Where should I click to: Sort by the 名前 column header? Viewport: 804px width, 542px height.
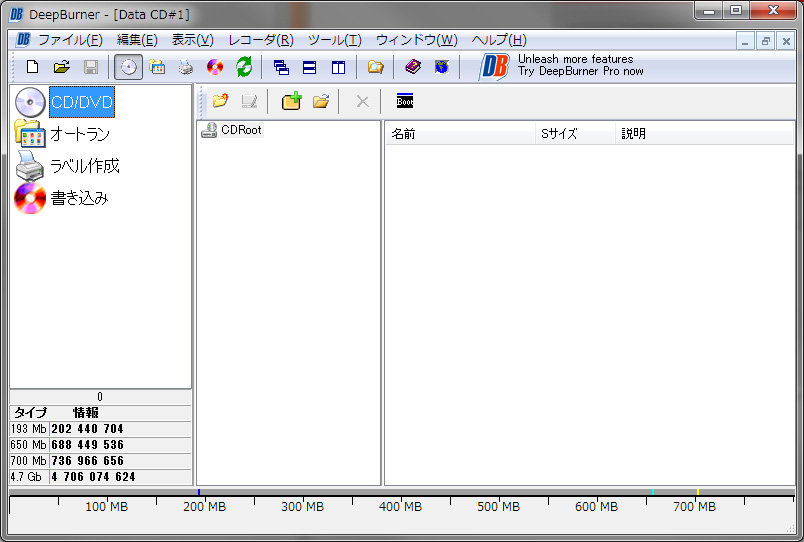[x=460, y=134]
